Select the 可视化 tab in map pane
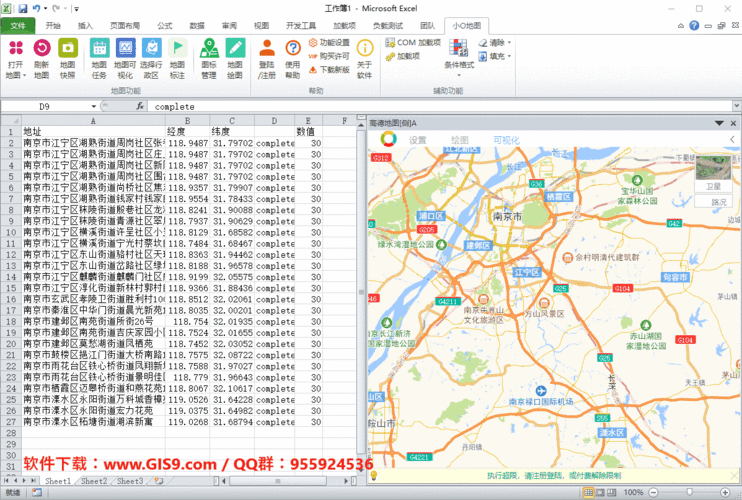 pos(506,140)
